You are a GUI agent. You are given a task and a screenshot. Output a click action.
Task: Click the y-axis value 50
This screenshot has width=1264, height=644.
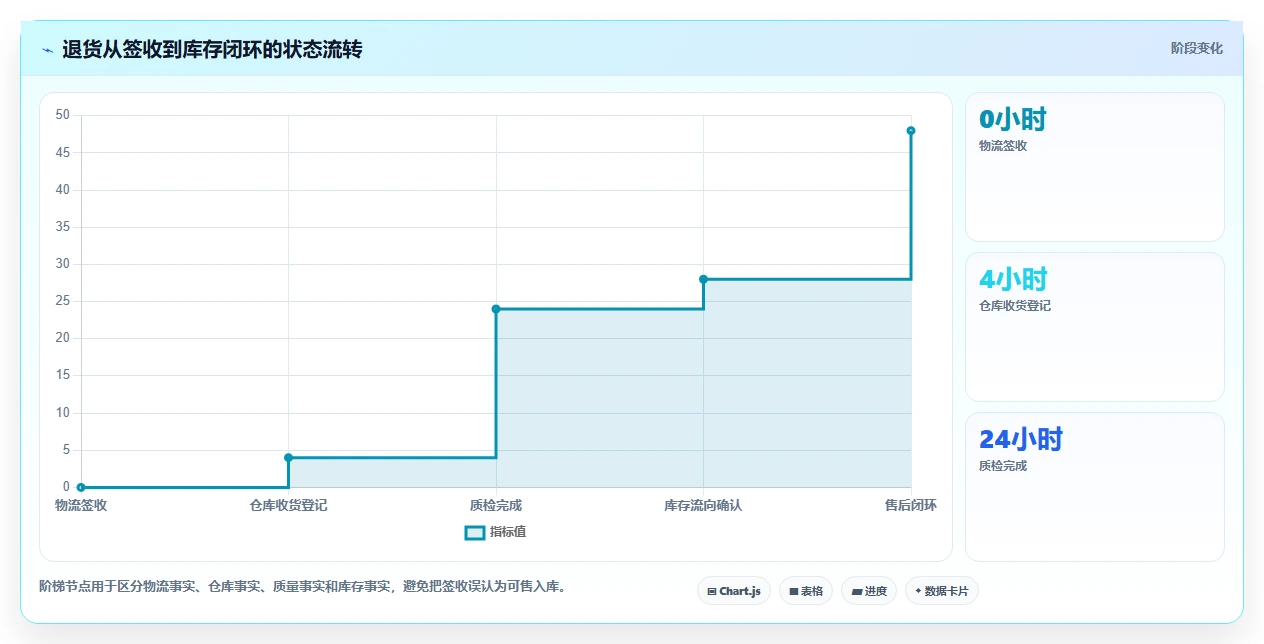click(62, 115)
